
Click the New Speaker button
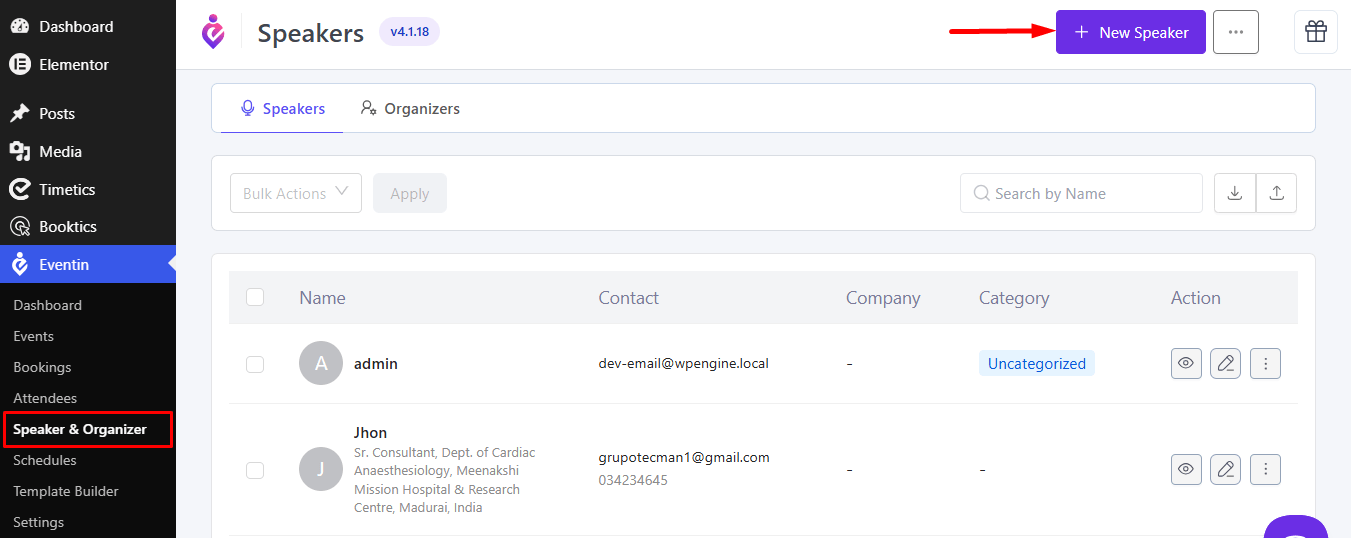pyautogui.click(x=1131, y=32)
